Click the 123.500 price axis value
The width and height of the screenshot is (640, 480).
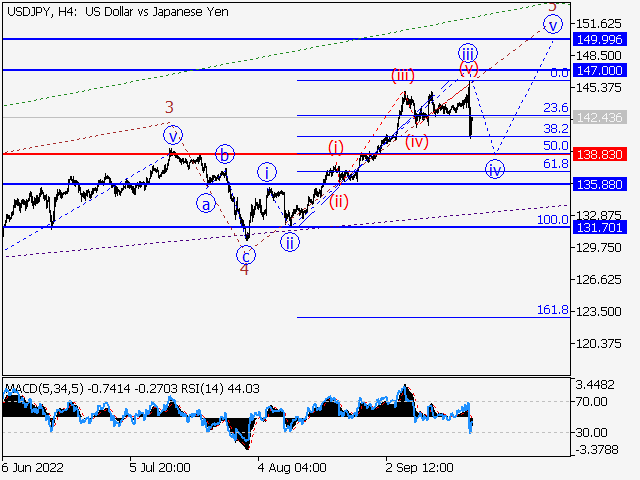[598, 311]
